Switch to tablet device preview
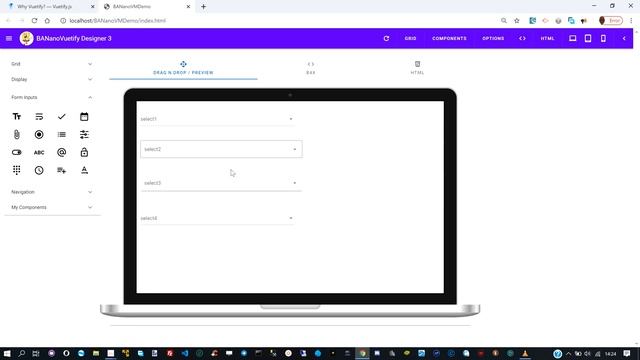Image resolution: width=640 pixels, height=360 pixels. (x=588, y=38)
